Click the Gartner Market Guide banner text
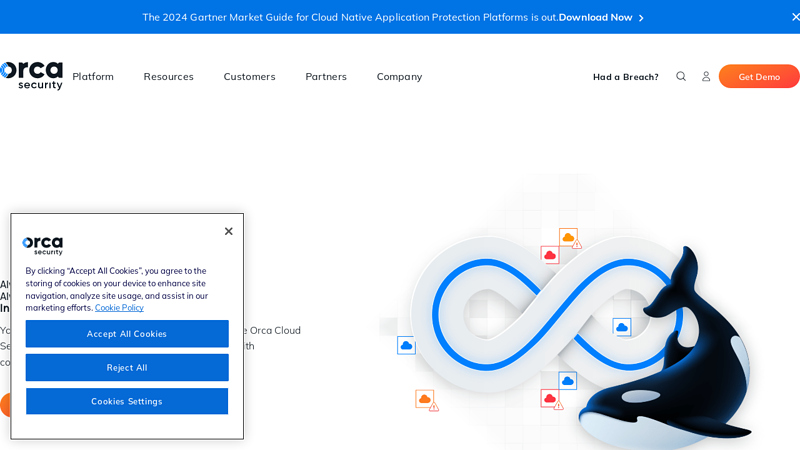The height and width of the screenshot is (450, 800). click(x=350, y=17)
